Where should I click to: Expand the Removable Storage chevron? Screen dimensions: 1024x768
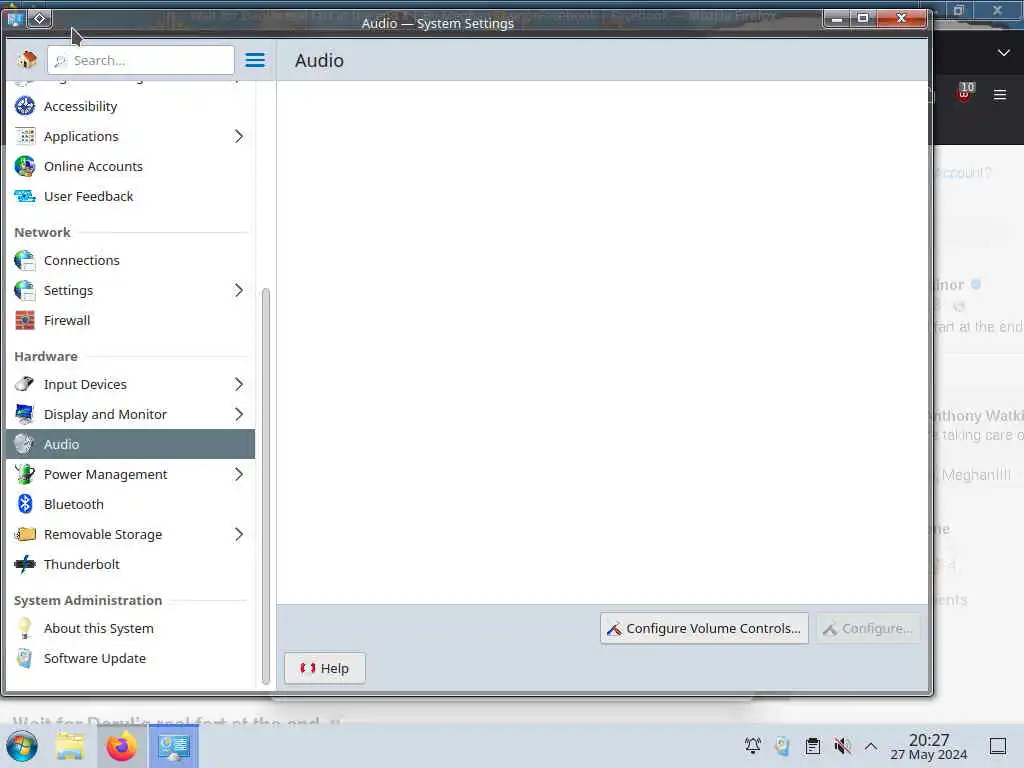point(238,534)
